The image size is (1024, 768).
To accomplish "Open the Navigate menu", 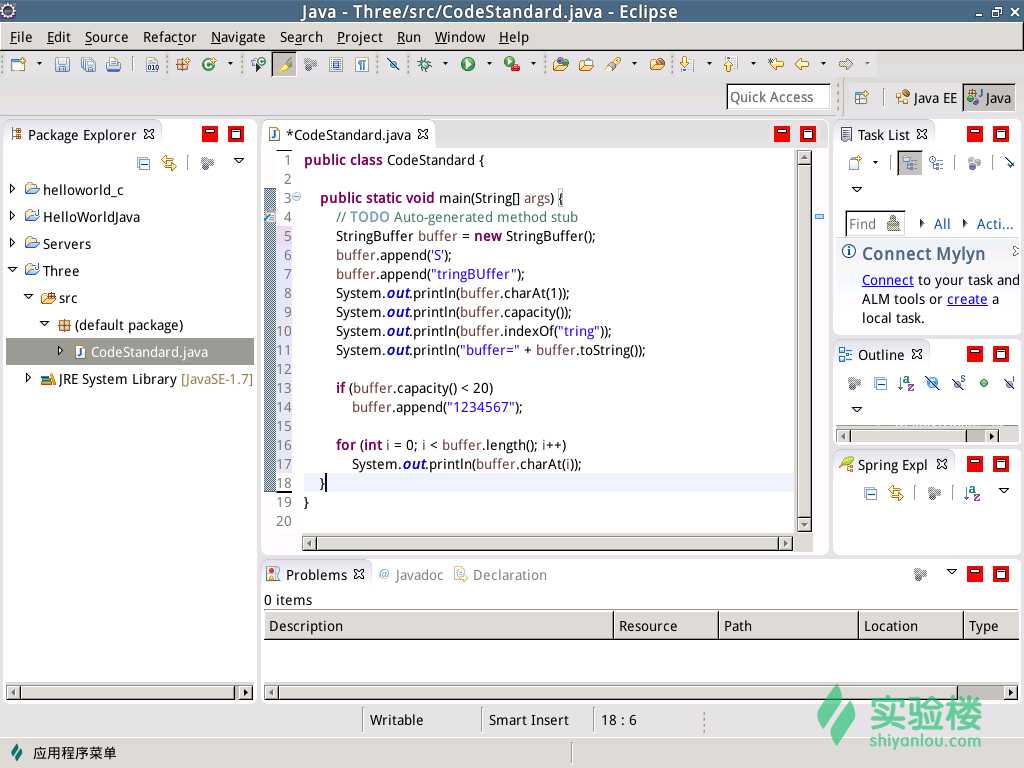I will 238,37.
